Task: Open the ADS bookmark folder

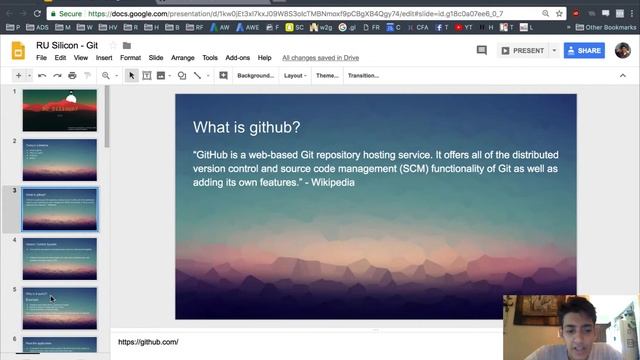Action: pyautogui.click(x=37, y=27)
